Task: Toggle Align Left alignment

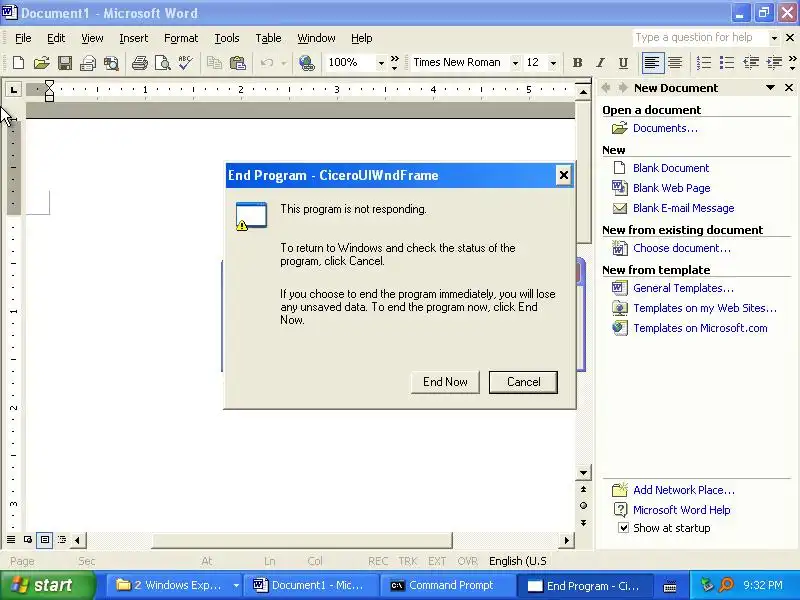Action: point(652,63)
